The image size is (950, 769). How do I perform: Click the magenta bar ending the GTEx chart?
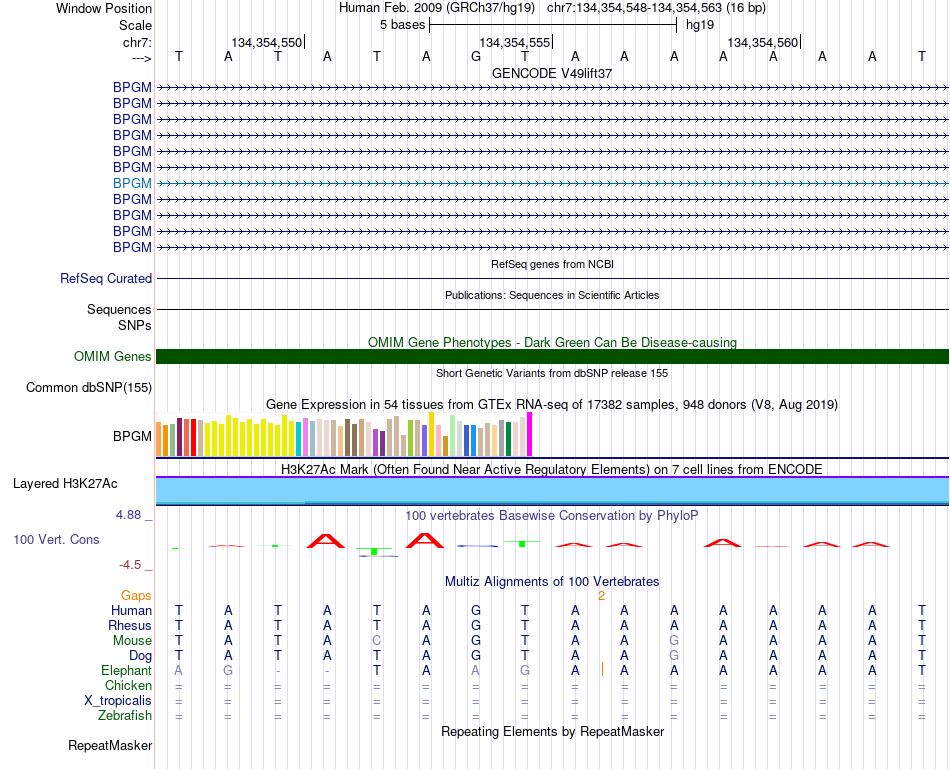coord(530,434)
